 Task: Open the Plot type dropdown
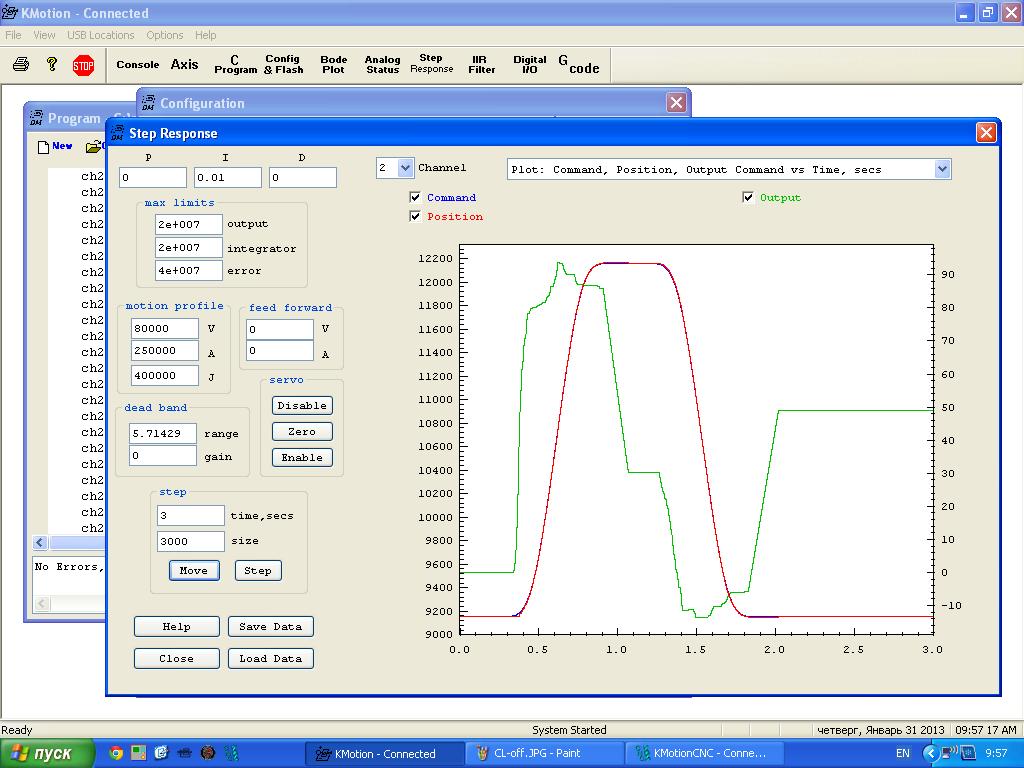942,170
